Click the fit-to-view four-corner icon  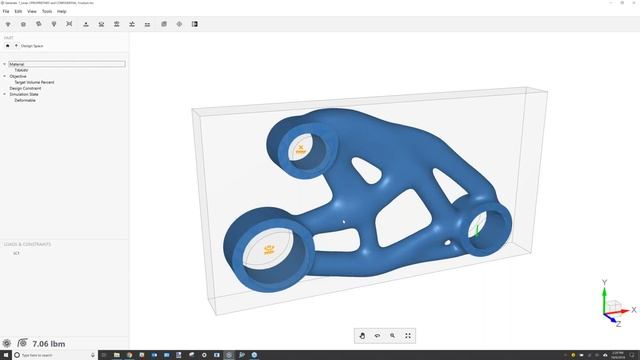click(408, 336)
